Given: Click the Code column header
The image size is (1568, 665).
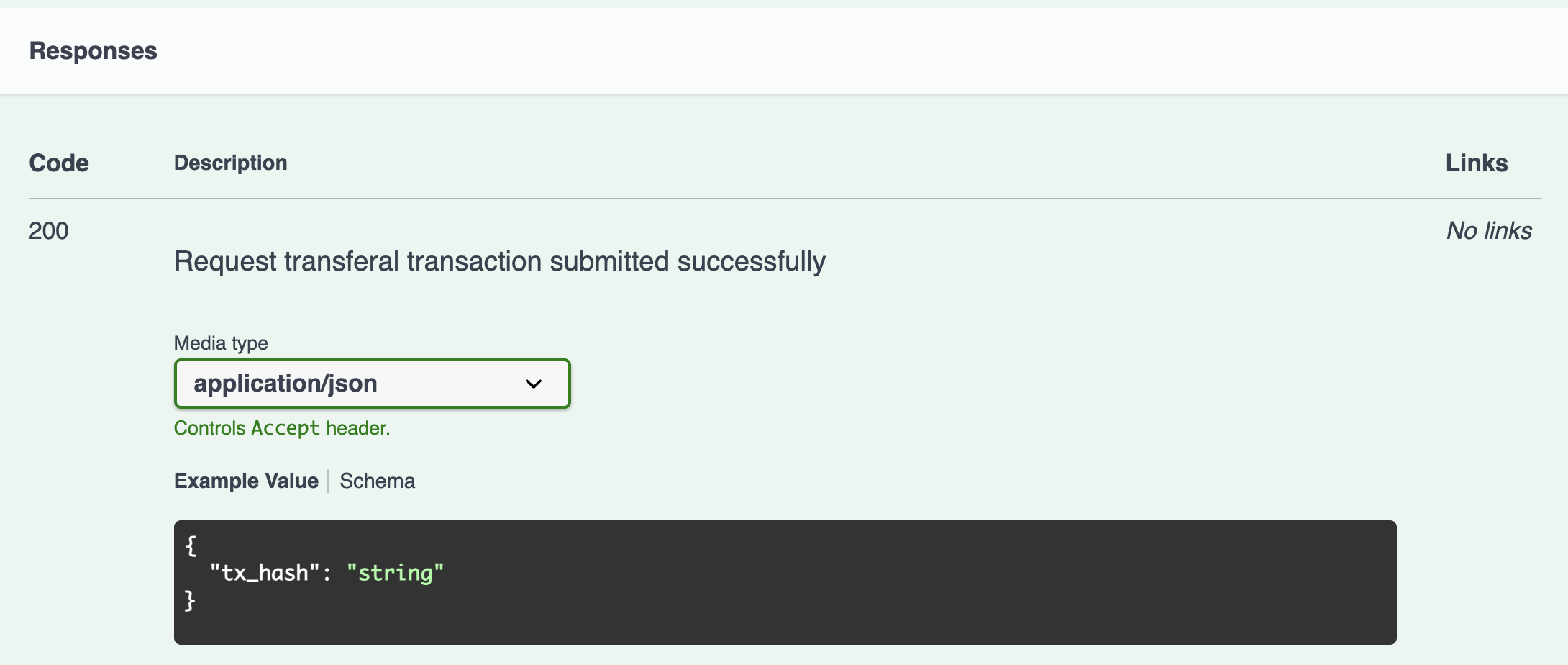Looking at the screenshot, I should click(59, 163).
